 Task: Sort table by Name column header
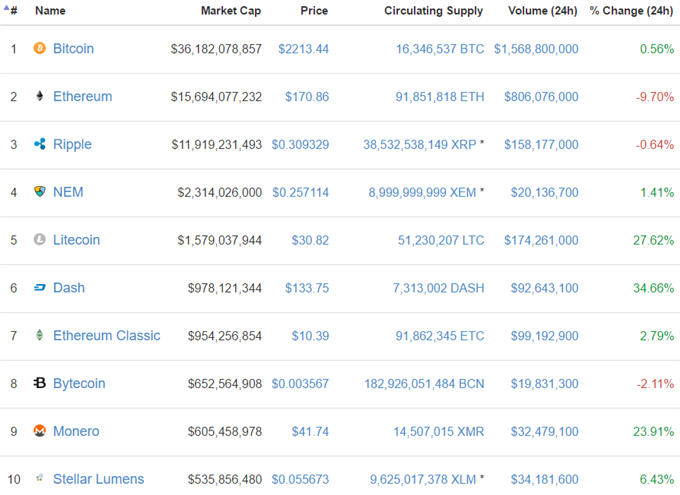point(50,10)
